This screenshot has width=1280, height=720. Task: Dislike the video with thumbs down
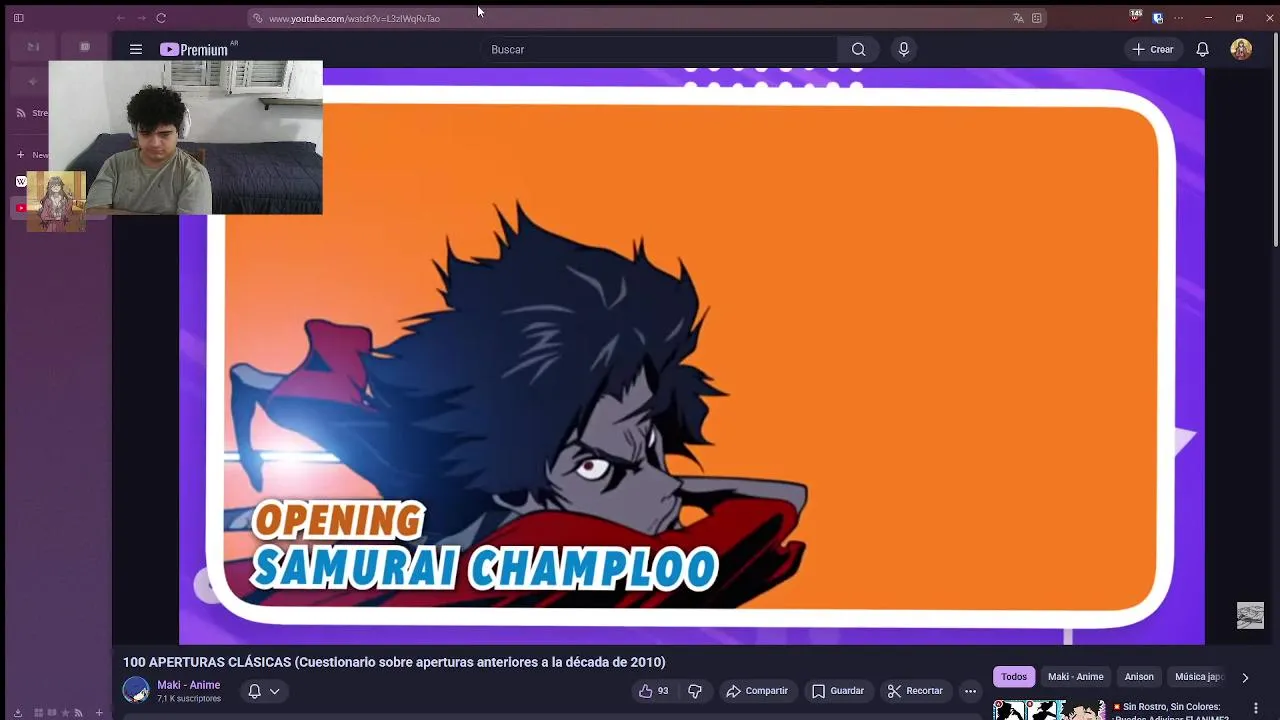[695, 691]
